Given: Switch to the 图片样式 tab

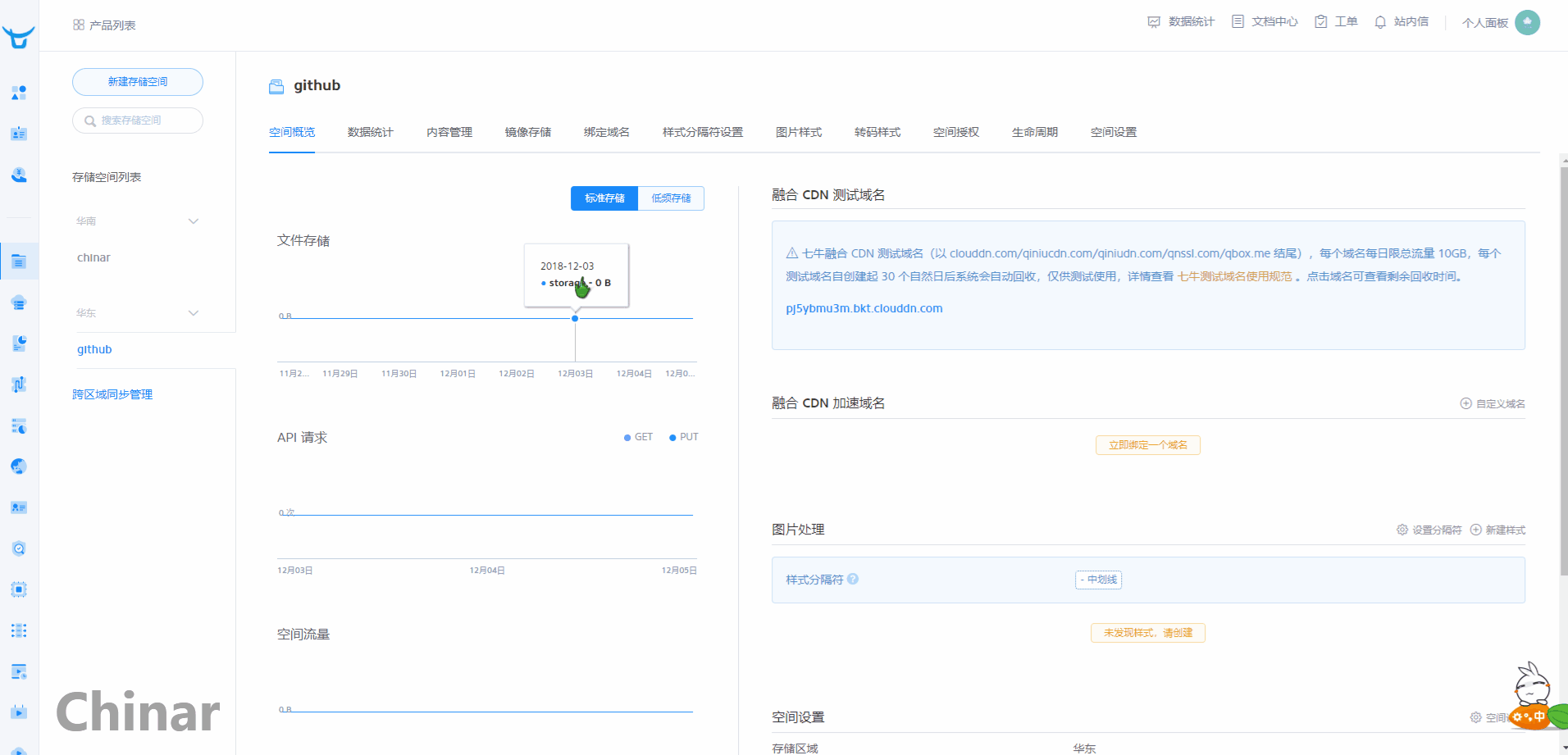Looking at the screenshot, I should (799, 132).
